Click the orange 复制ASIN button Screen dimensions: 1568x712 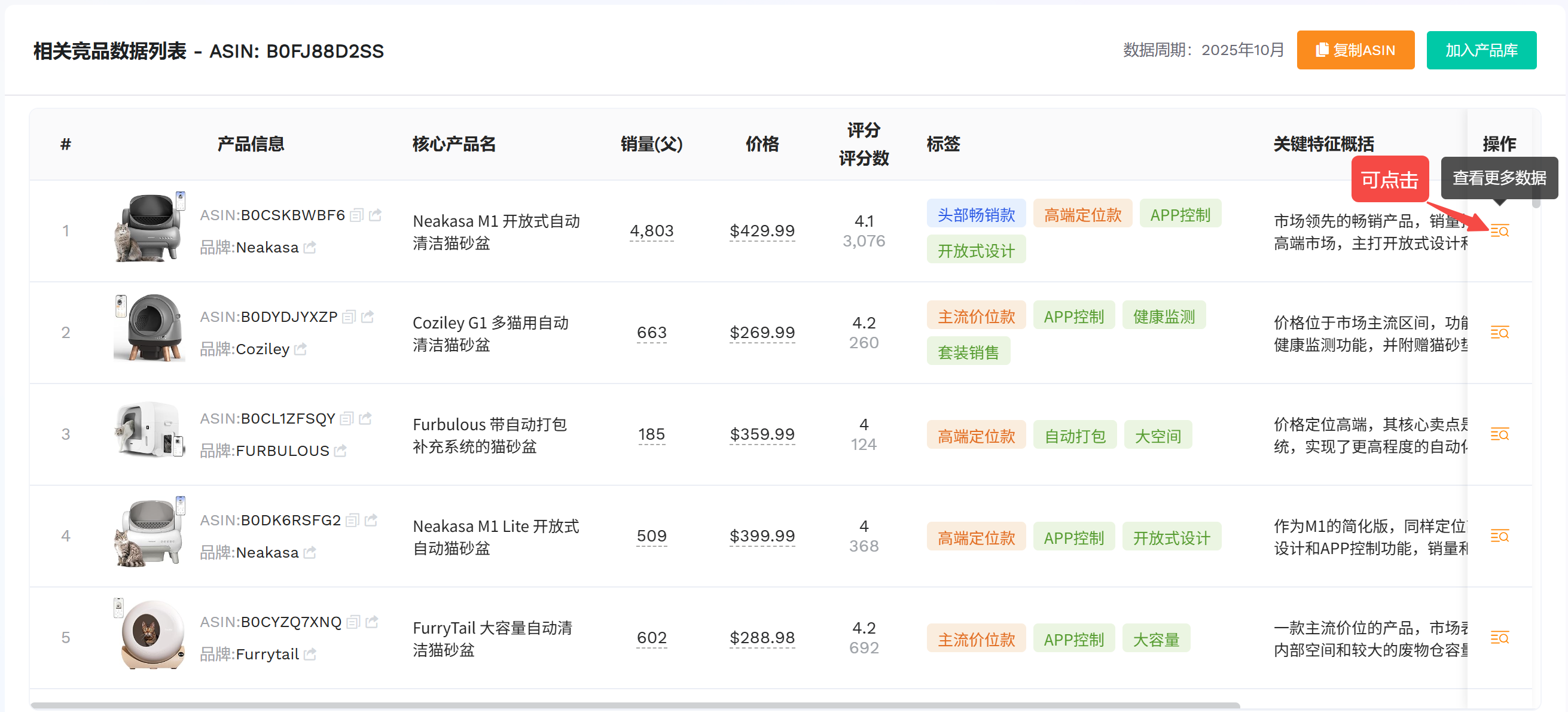point(1355,50)
